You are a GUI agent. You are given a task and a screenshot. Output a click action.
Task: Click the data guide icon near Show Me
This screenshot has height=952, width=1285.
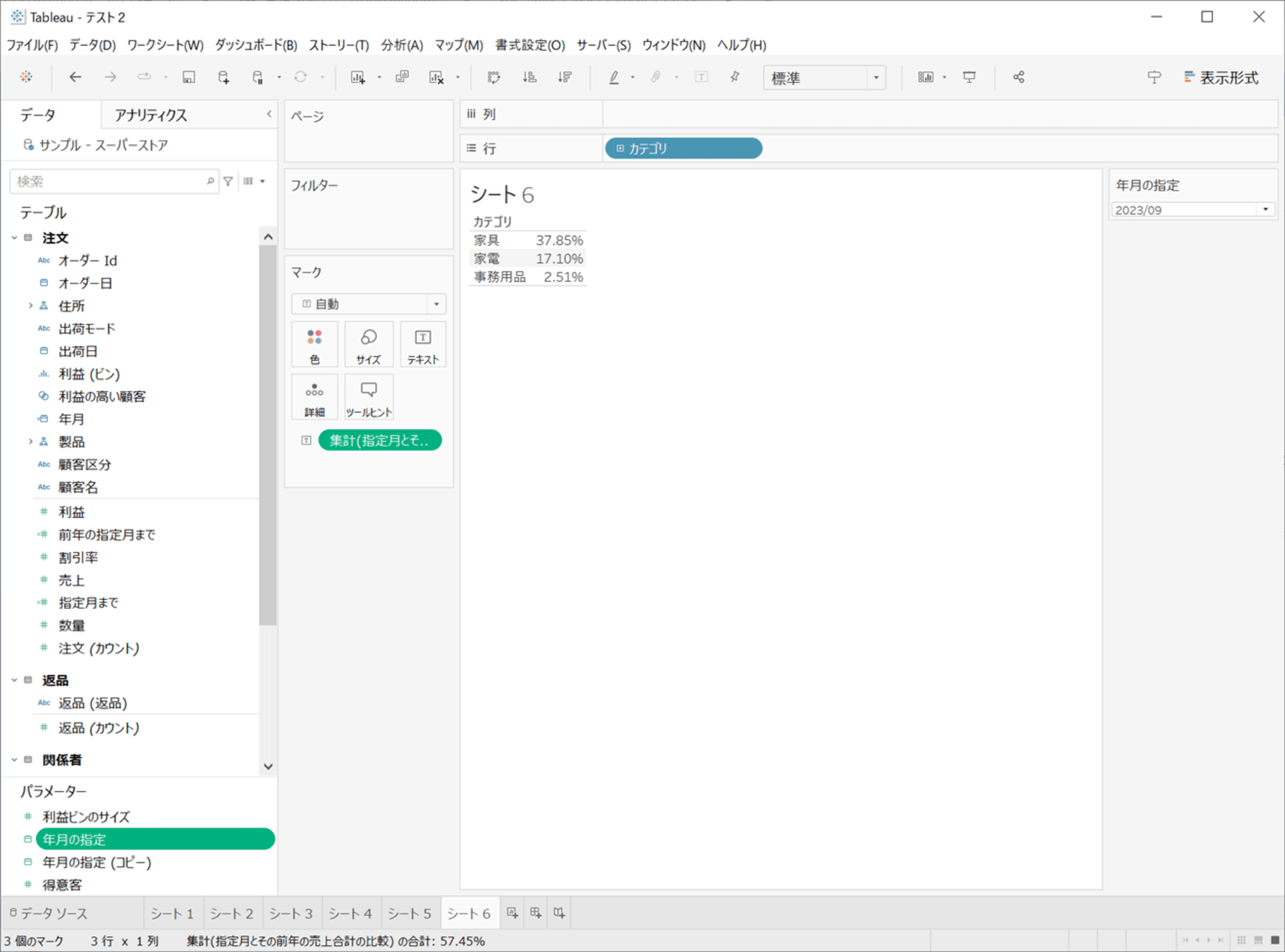(x=1154, y=77)
